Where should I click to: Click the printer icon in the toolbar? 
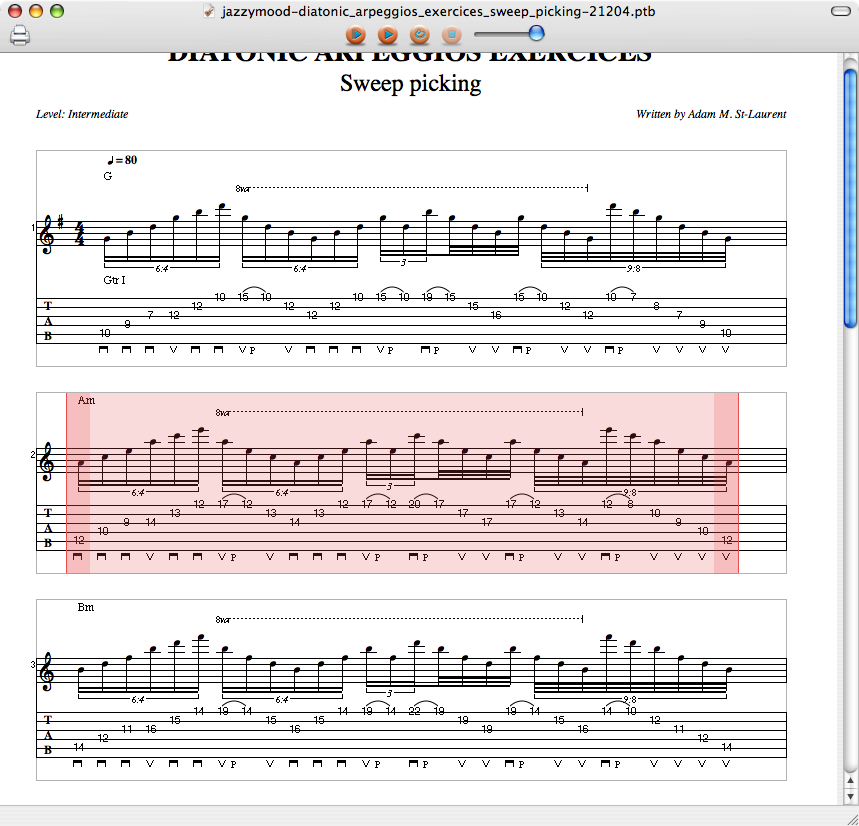[20, 36]
